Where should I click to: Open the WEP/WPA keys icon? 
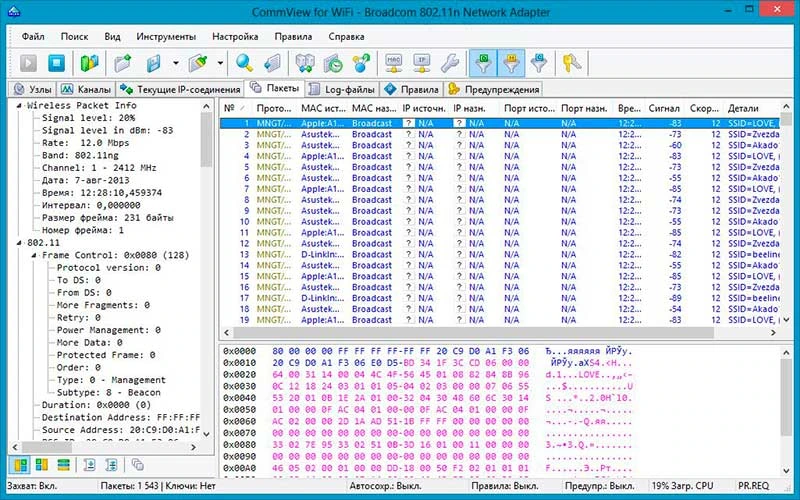point(571,63)
